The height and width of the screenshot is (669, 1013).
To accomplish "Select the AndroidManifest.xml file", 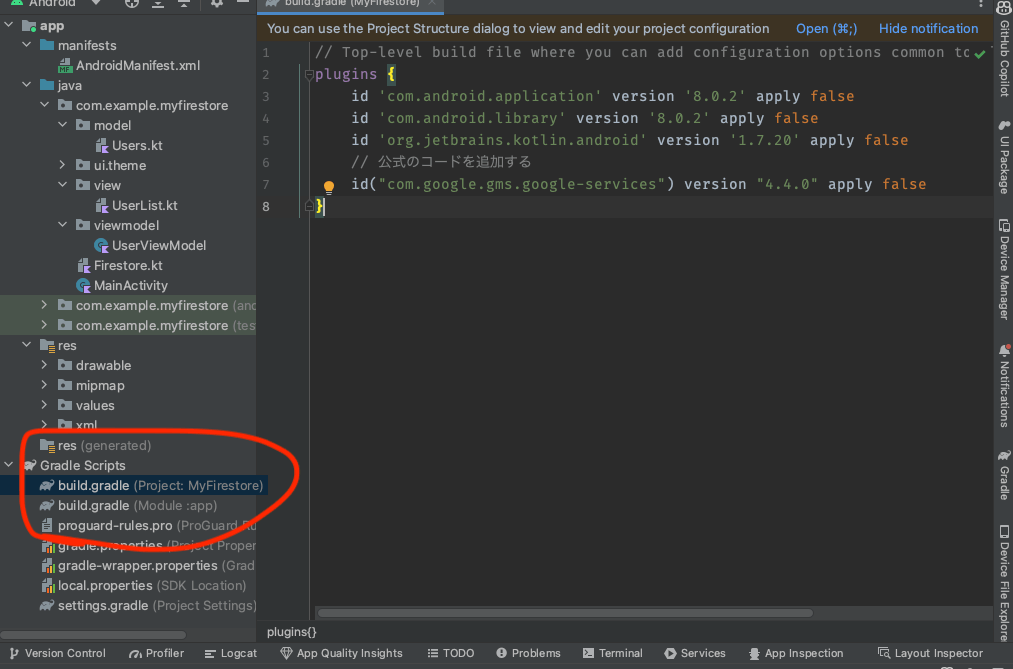I will (129, 65).
